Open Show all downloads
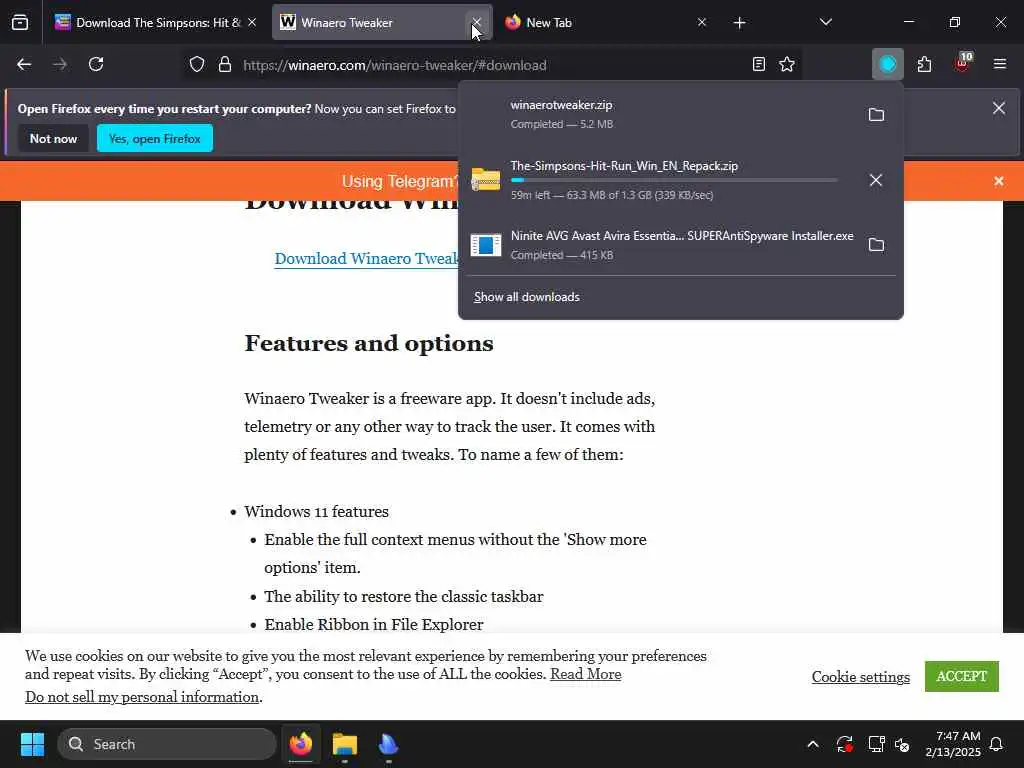 click(x=526, y=297)
